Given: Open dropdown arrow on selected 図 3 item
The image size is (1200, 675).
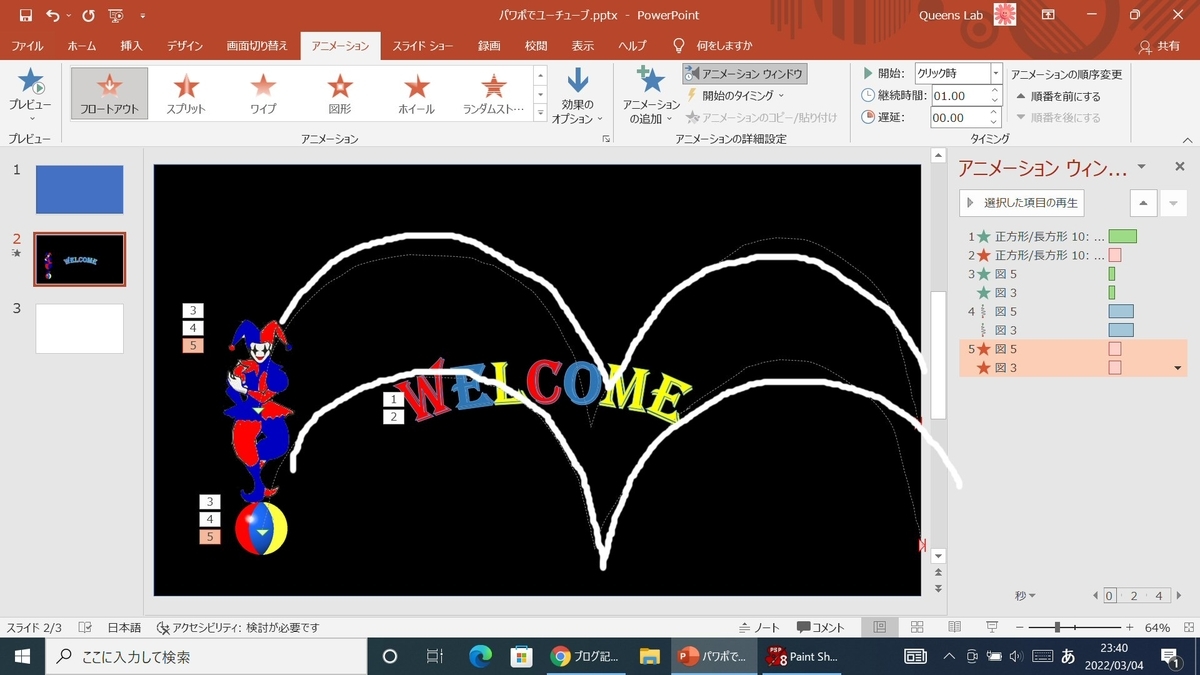Looking at the screenshot, I should tap(1178, 368).
